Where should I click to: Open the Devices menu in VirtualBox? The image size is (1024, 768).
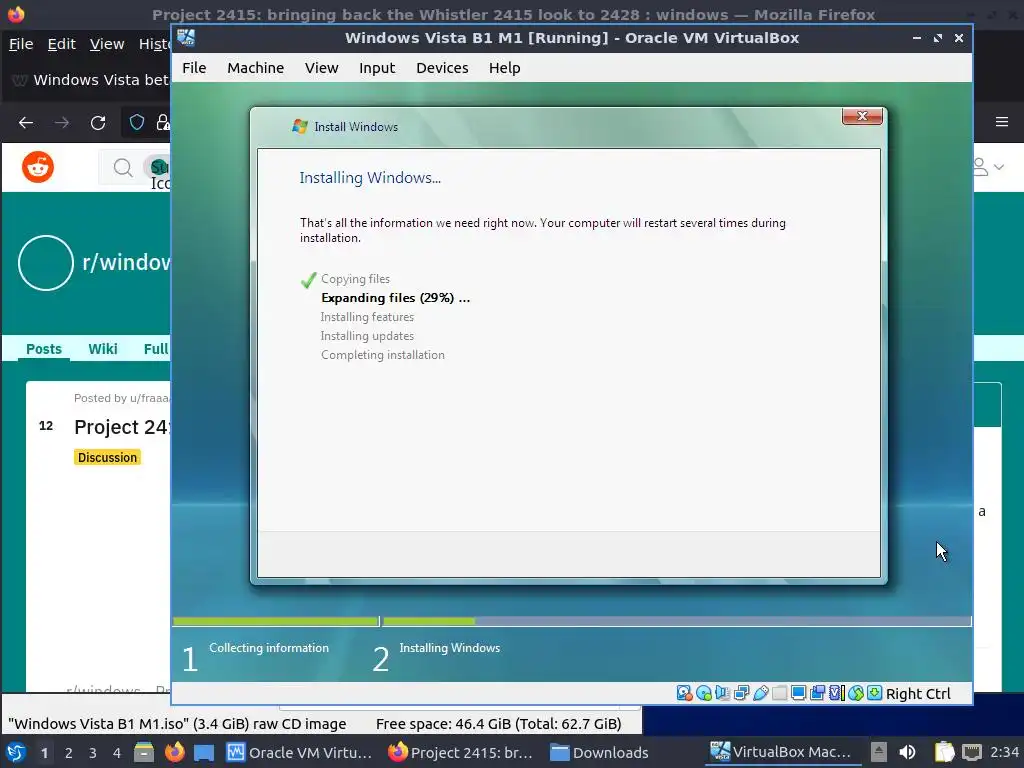coord(442,68)
